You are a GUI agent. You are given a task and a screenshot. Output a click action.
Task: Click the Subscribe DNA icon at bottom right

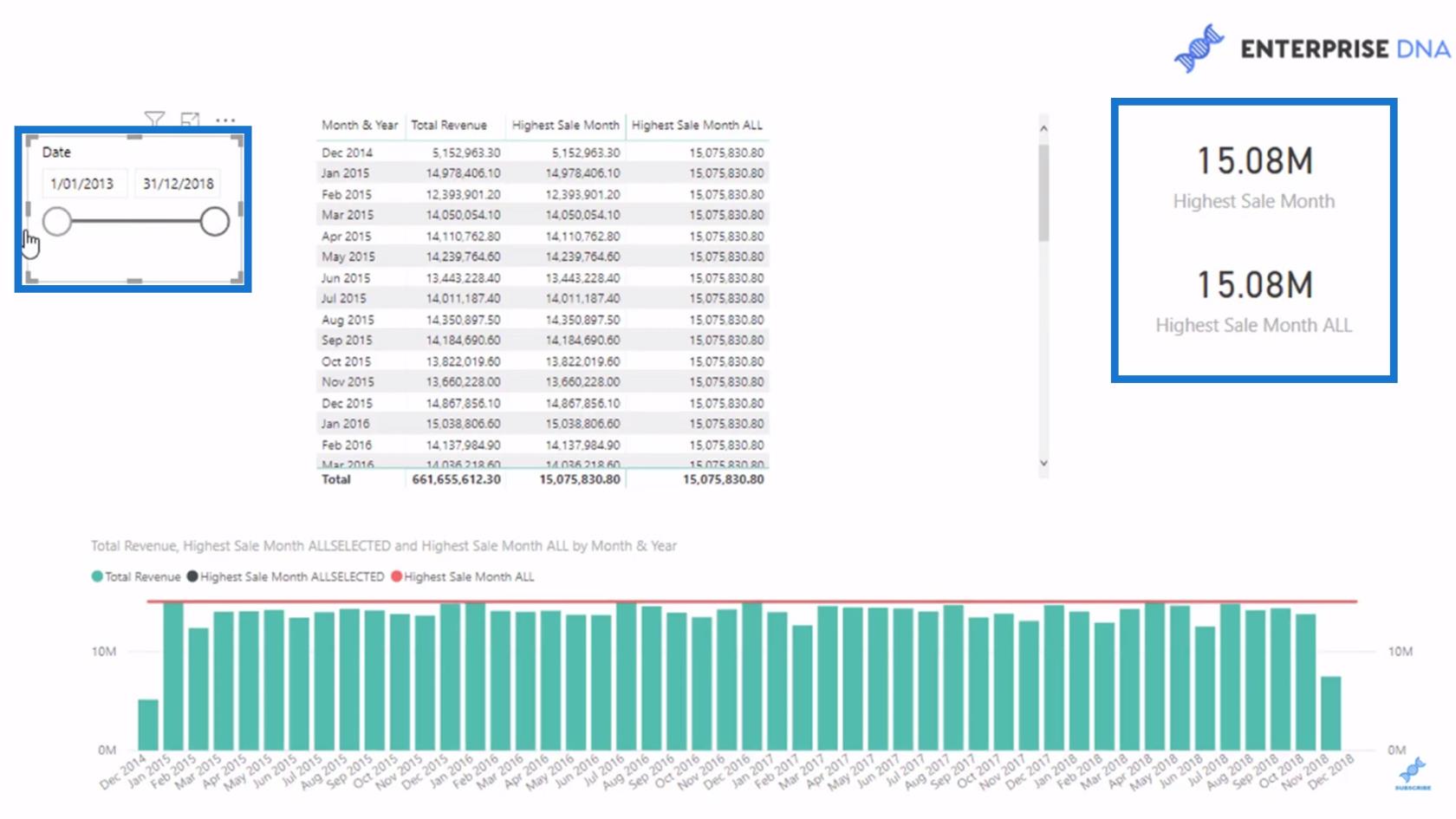tap(1413, 773)
